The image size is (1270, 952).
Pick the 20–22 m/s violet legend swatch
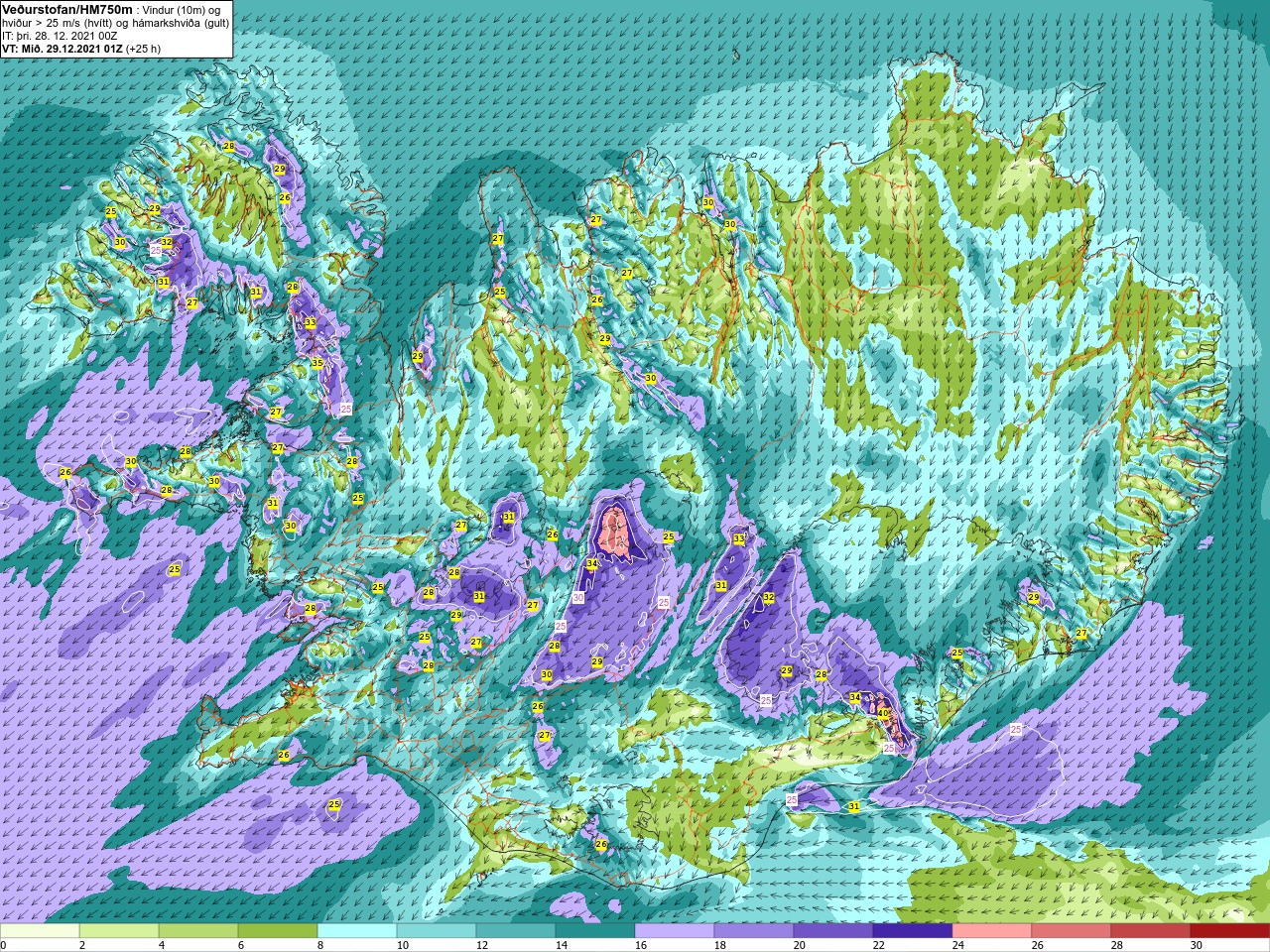tap(833, 931)
